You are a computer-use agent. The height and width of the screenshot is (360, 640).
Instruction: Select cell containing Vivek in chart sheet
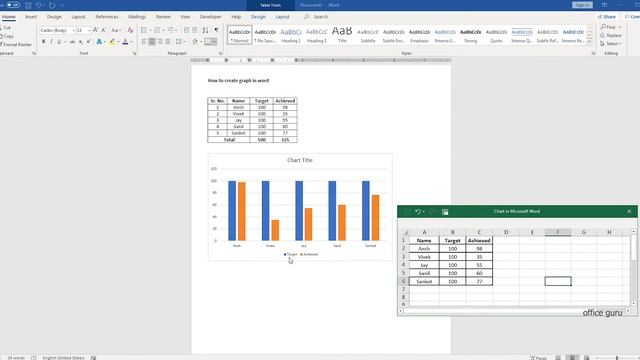(424, 257)
